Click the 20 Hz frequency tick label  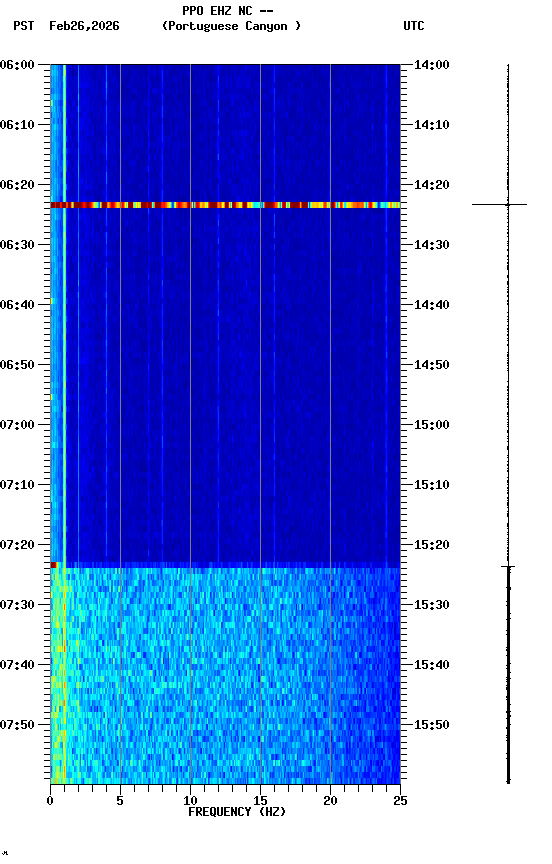(x=331, y=801)
